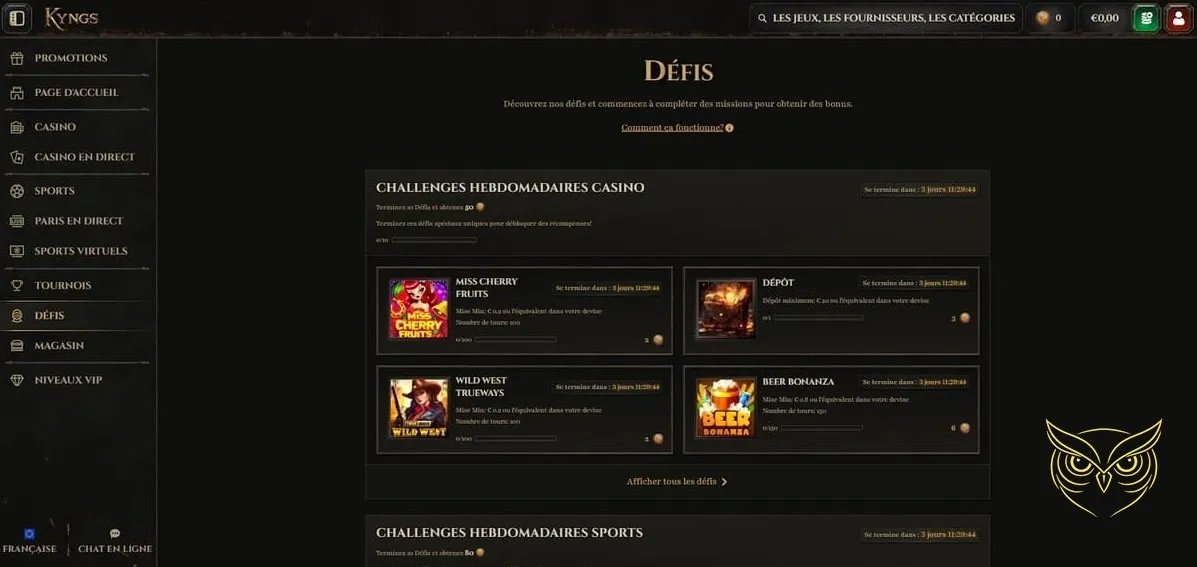Focus the games and providers search field
This screenshot has width=1197, height=567.
coord(886,18)
